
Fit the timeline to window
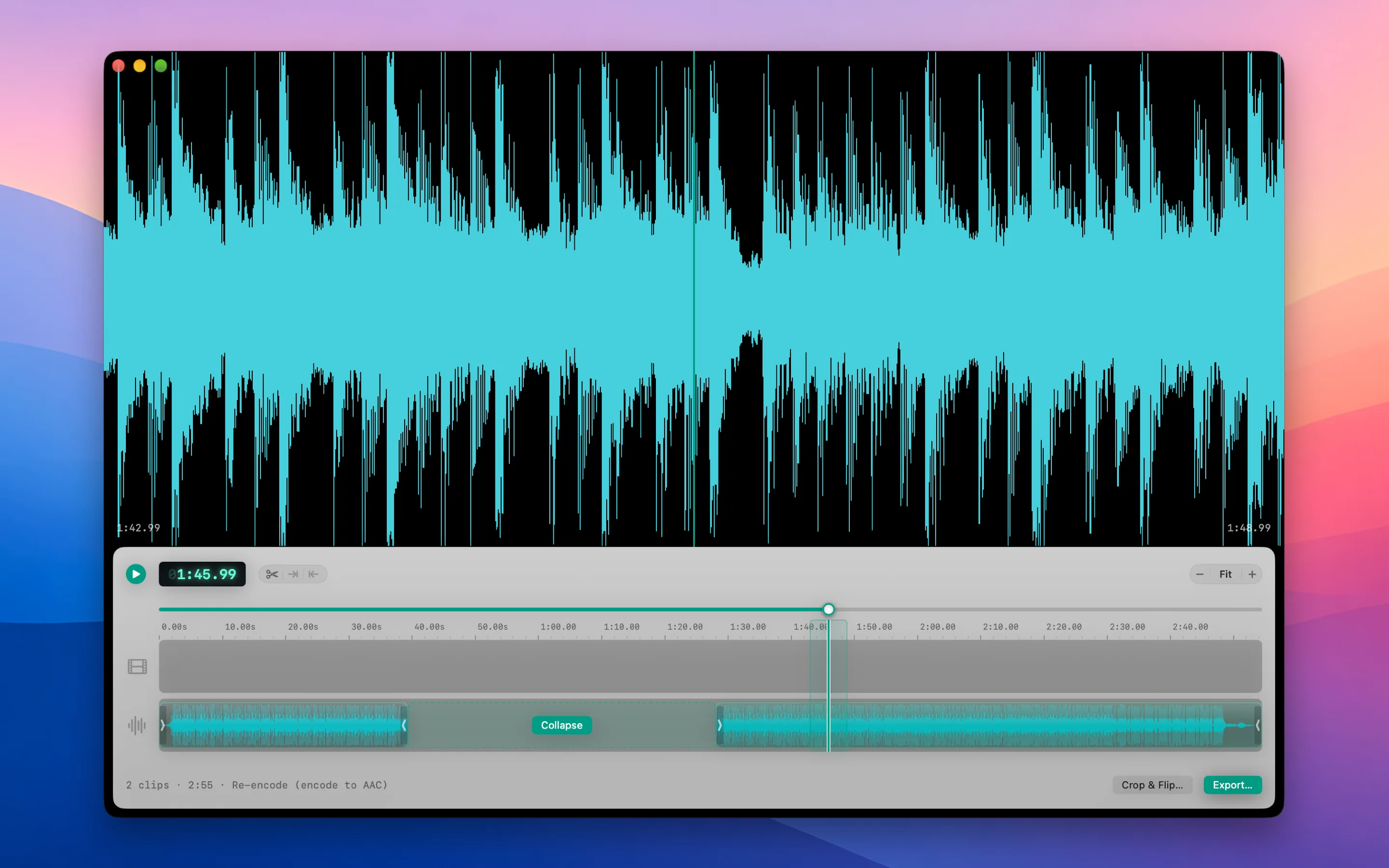point(1226,574)
